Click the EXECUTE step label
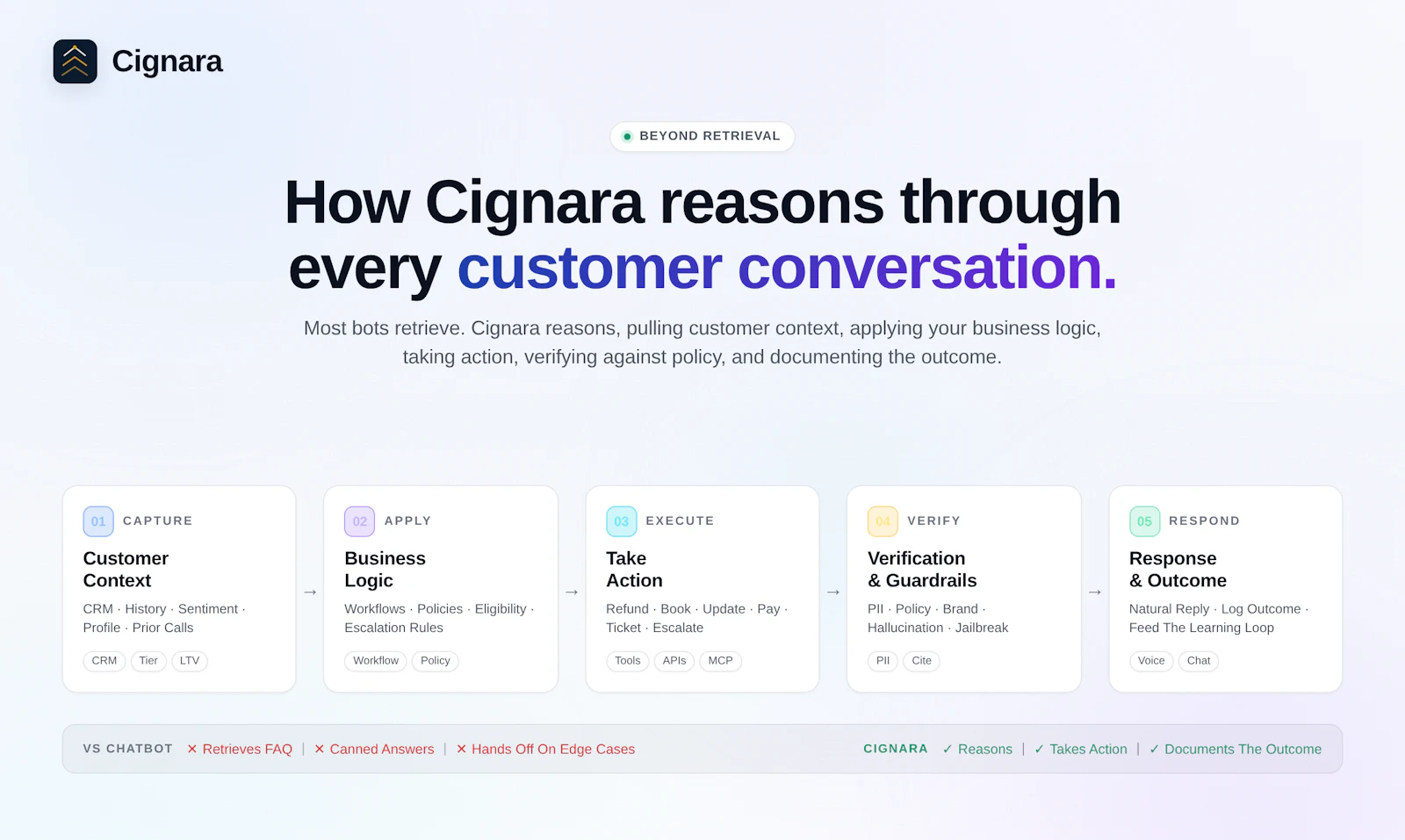1405x840 pixels. point(680,521)
